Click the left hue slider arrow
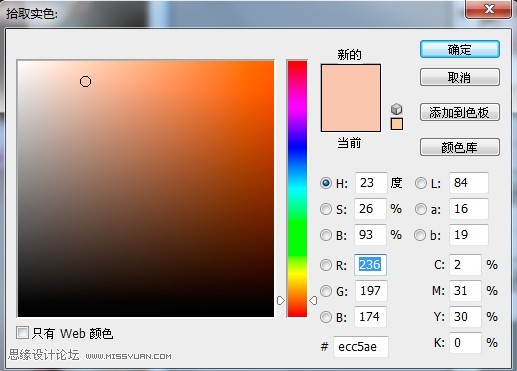517x371 pixels. 281,301
